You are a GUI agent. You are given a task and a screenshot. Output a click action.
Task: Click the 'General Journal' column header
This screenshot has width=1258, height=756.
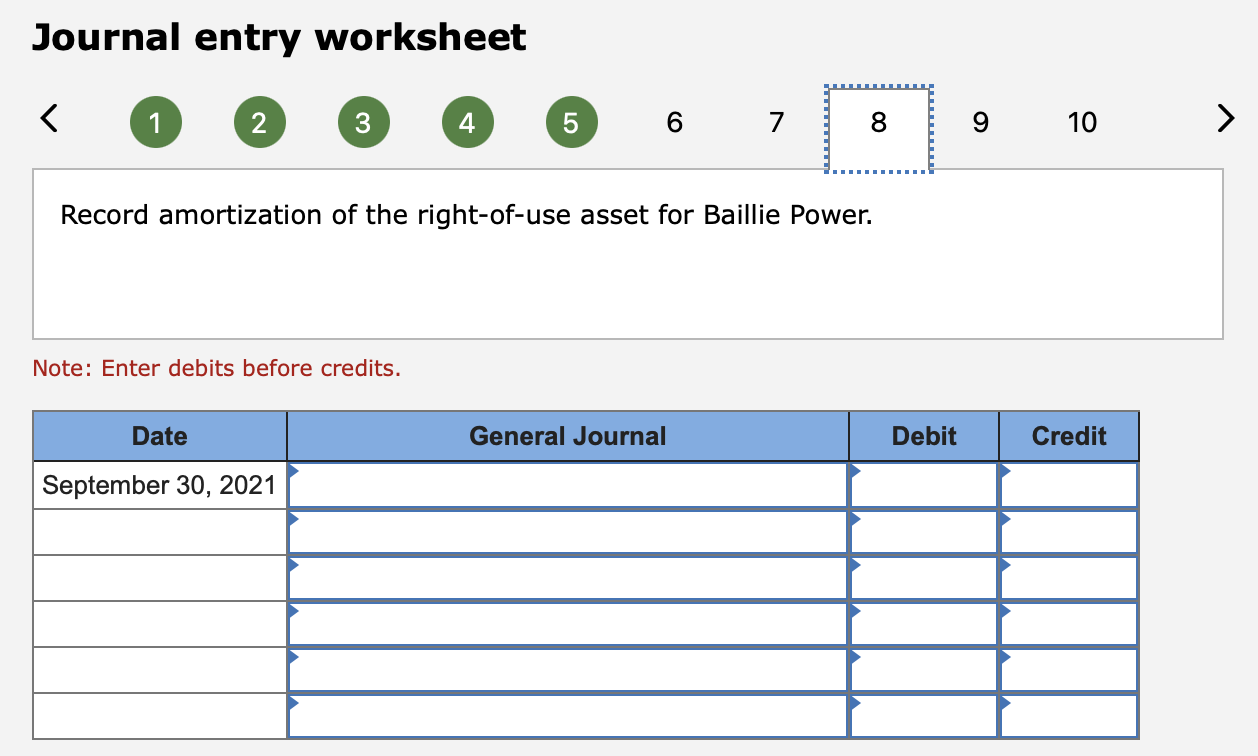568,436
